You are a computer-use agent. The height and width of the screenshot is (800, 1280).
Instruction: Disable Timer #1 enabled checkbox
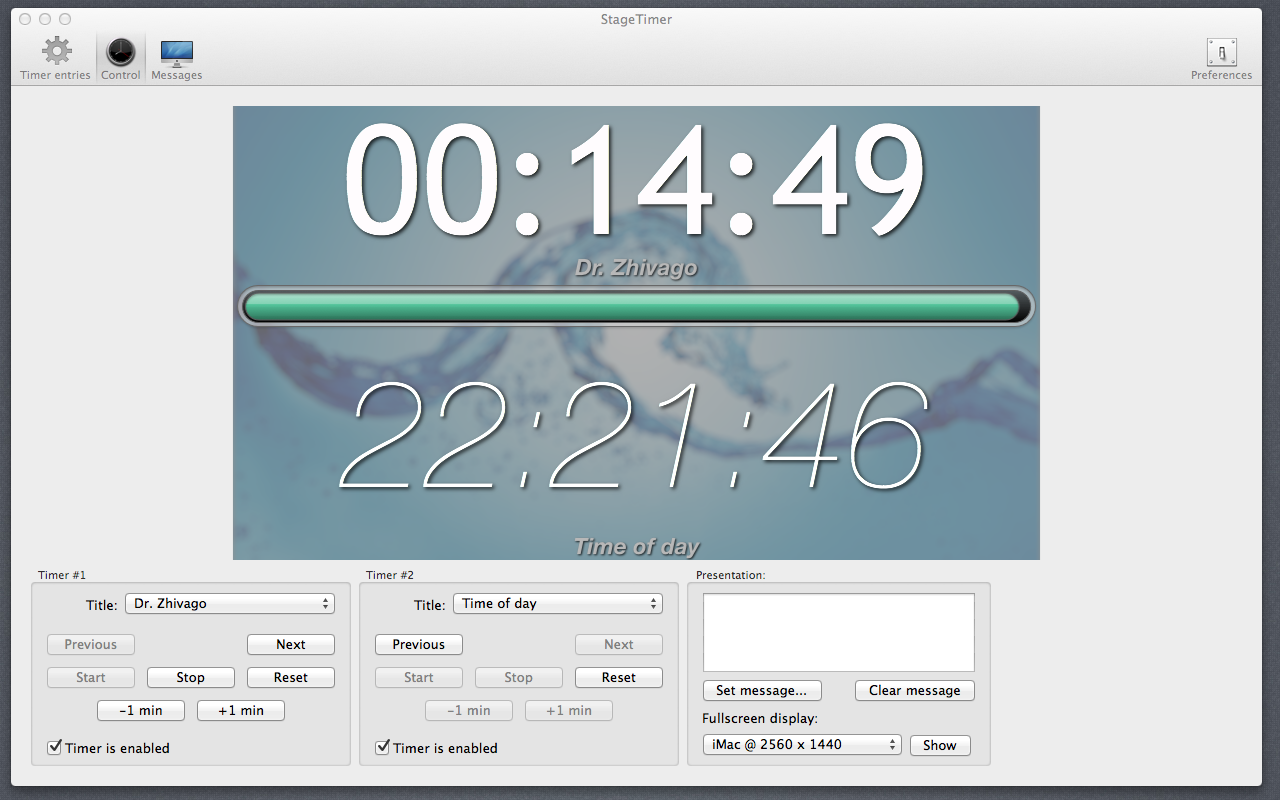tap(54, 747)
